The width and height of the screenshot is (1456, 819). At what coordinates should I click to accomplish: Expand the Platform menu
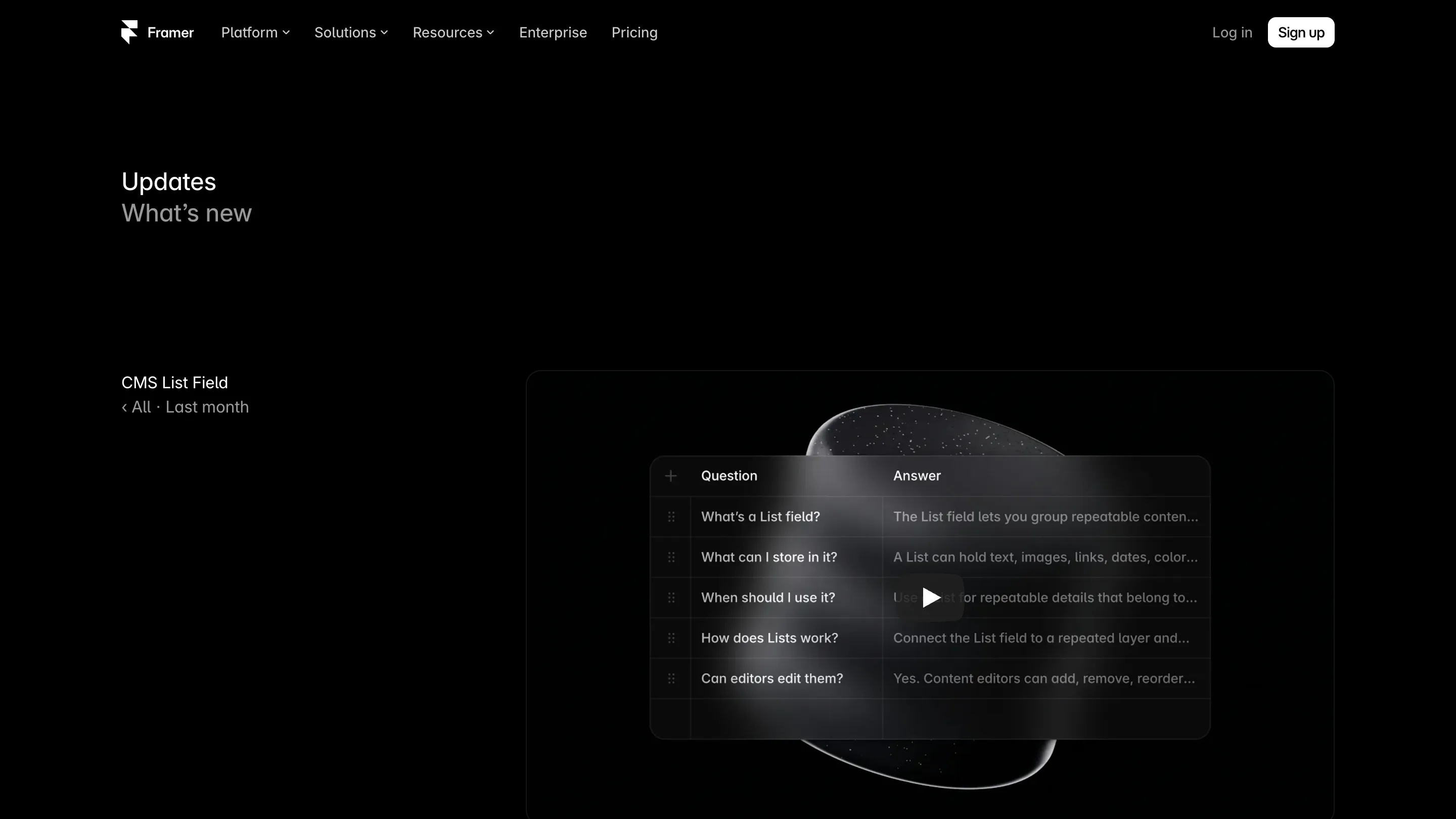(255, 32)
